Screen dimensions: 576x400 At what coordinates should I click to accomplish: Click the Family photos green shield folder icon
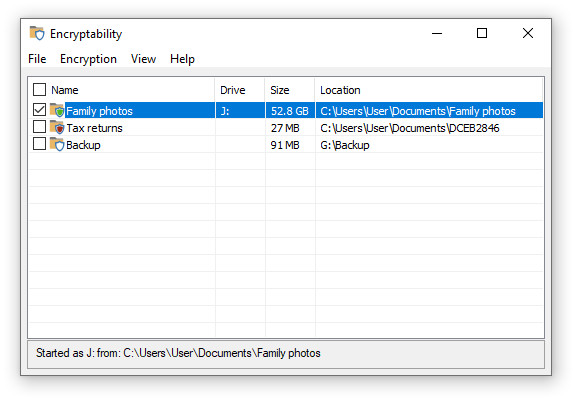point(57,110)
